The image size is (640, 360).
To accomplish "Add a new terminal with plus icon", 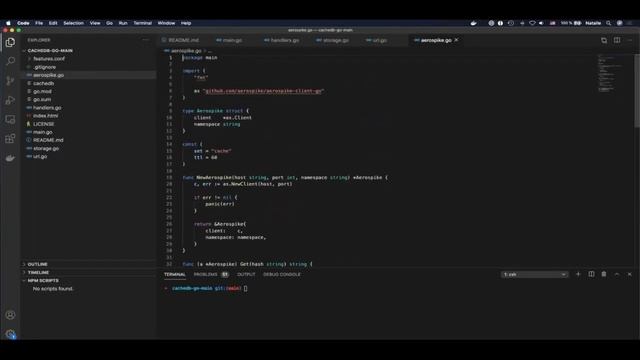I will [578, 274].
